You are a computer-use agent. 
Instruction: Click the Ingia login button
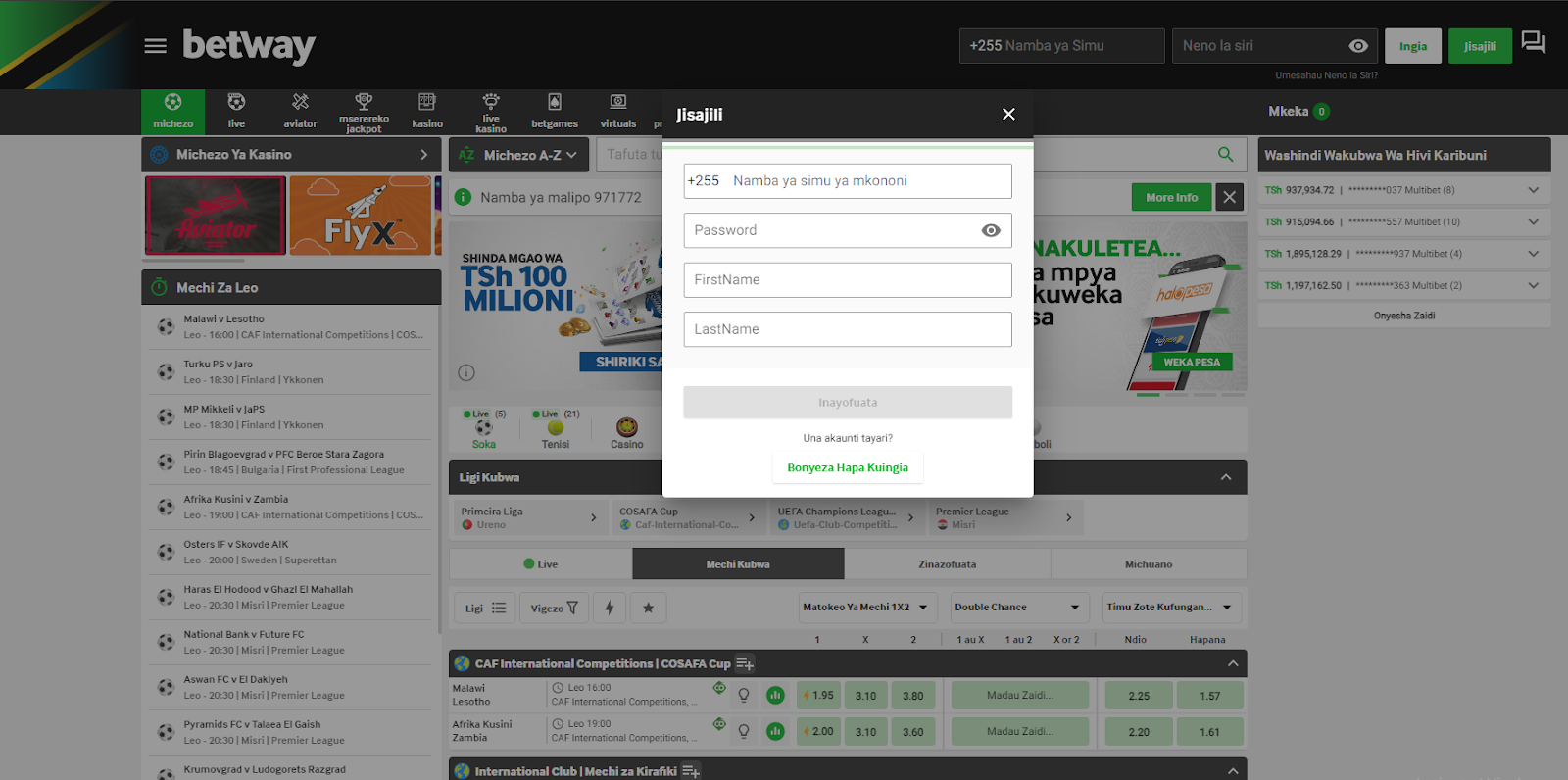[x=1413, y=46]
